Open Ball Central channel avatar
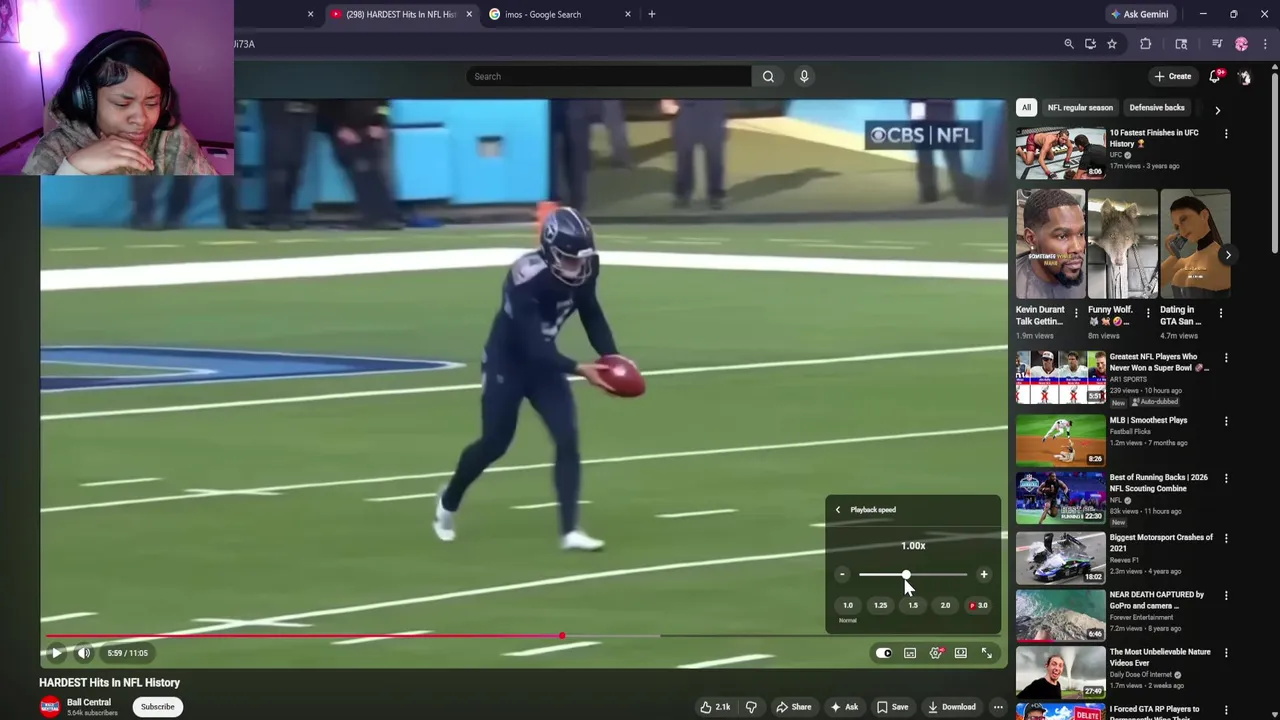The width and height of the screenshot is (1280, 720). pyautogui.click(x=50, y=707)
